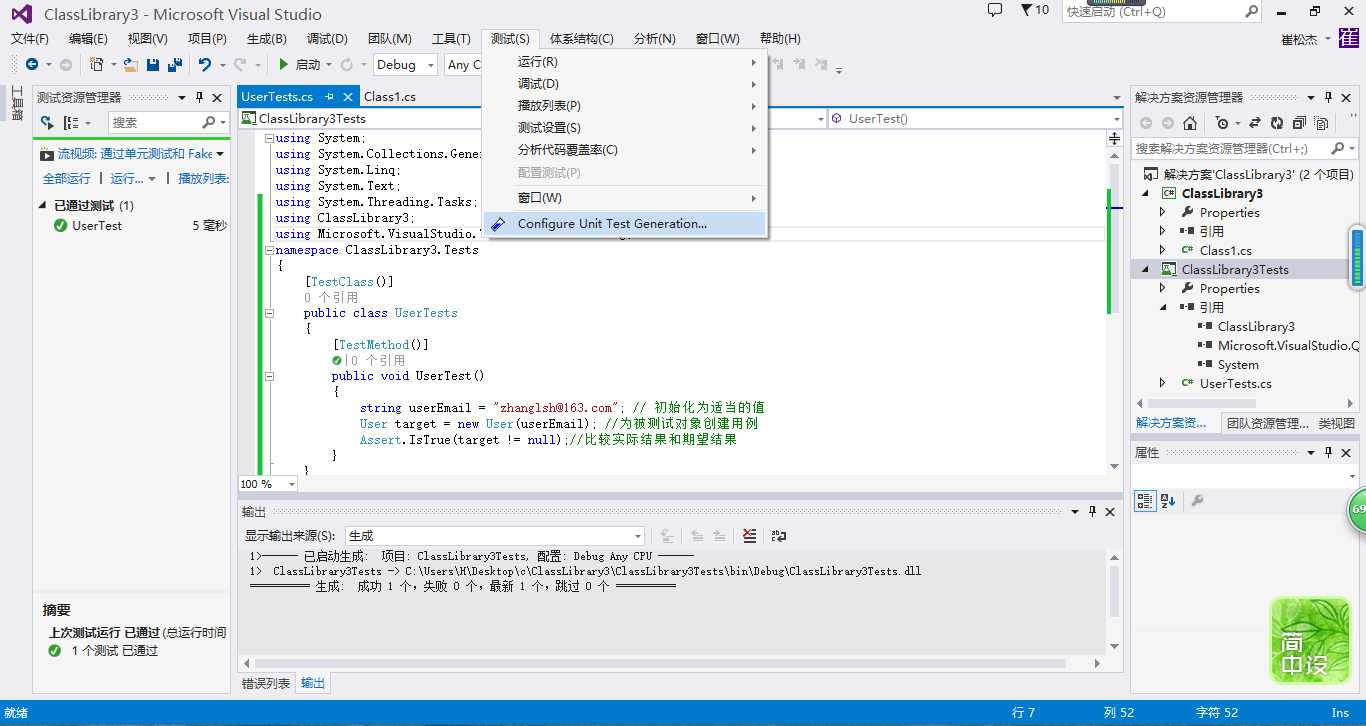
Task: Open the 运行(R) submenu
Action: [625, 62]
